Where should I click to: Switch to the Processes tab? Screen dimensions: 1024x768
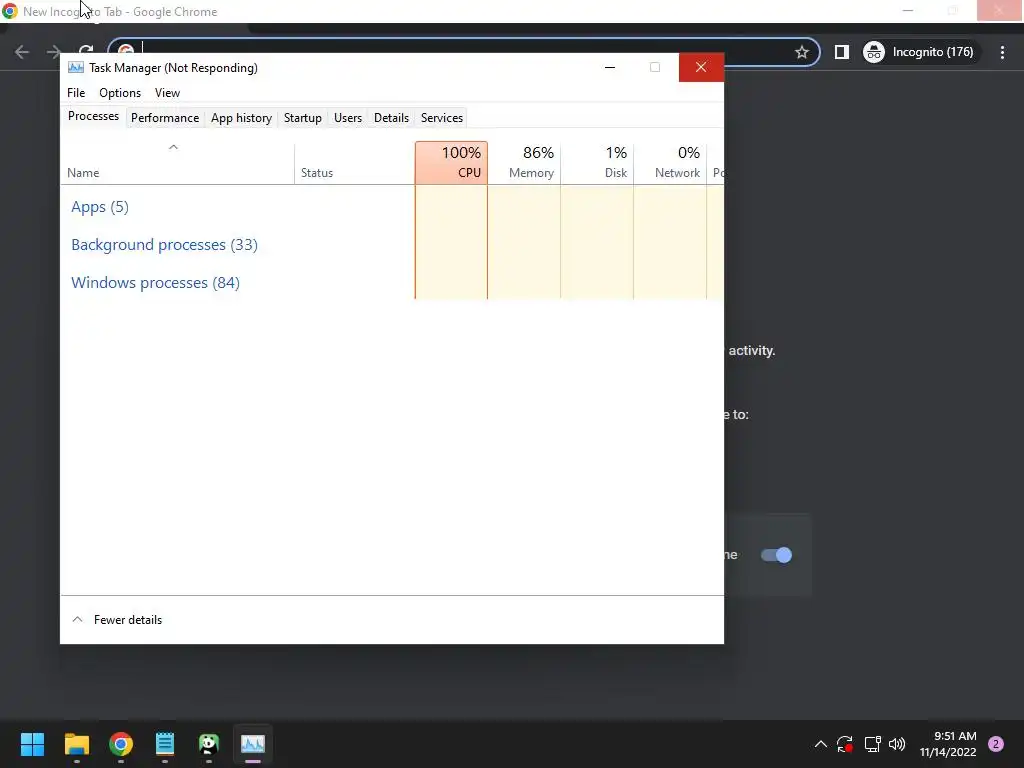[x=93, y=116]
